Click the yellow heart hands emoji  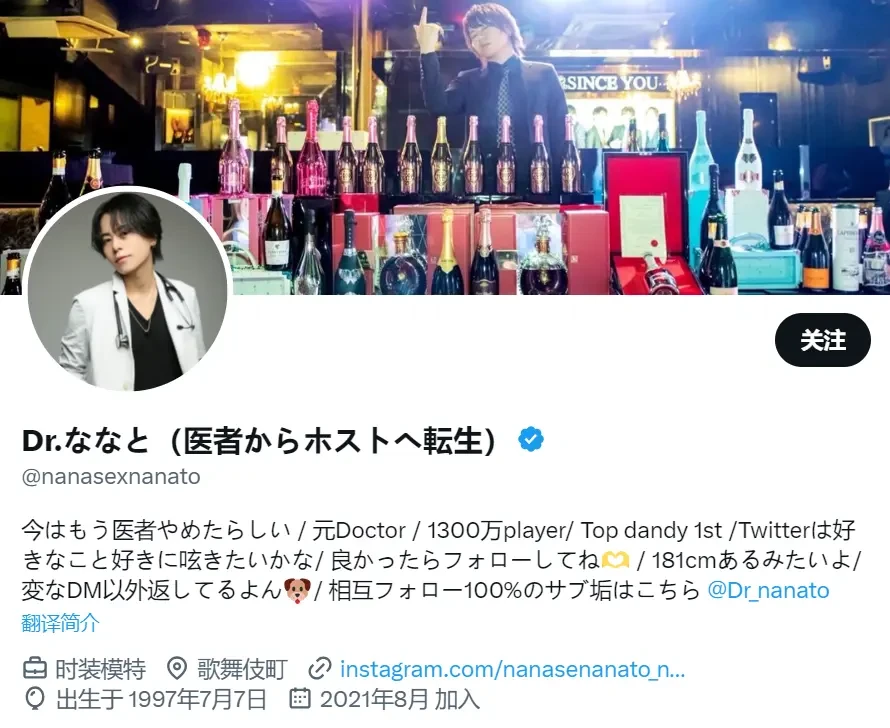(615, 561)
